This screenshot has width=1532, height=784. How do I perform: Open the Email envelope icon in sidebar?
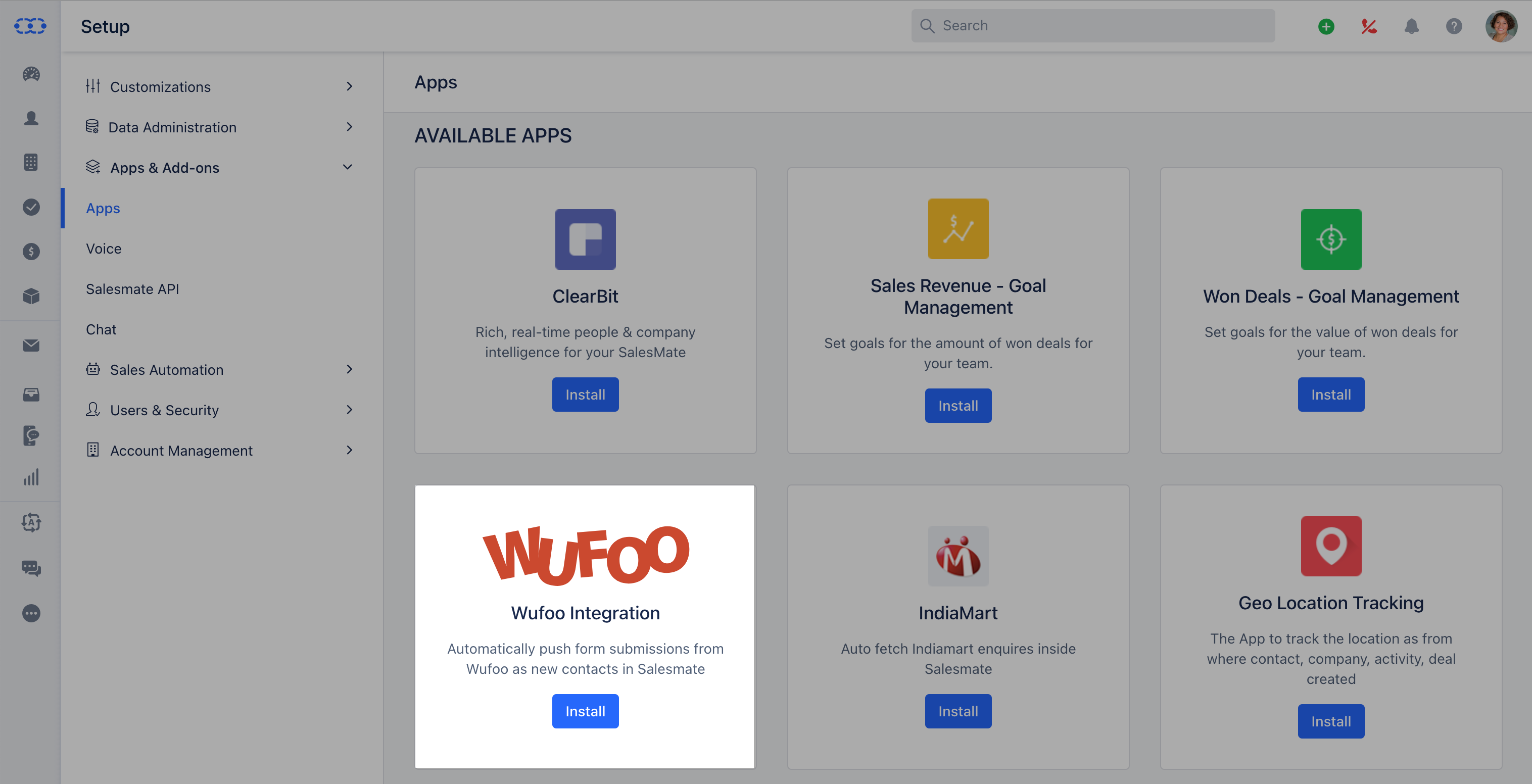(x=30, y=346)
